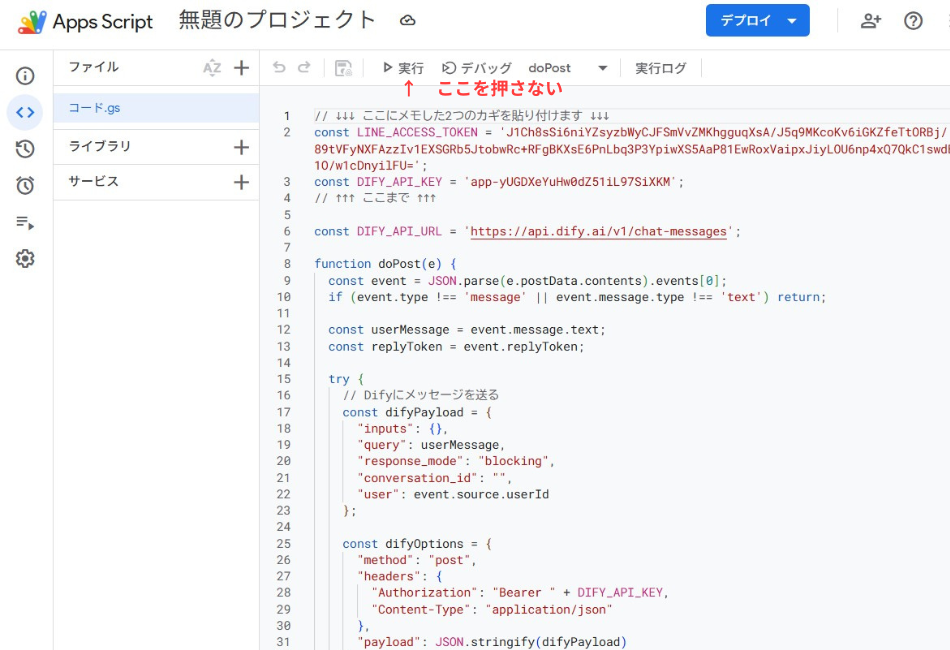The height and width of the screenshot is (650, 950).
Task: Open the Editor code panel
Action: tap(24, 113)
